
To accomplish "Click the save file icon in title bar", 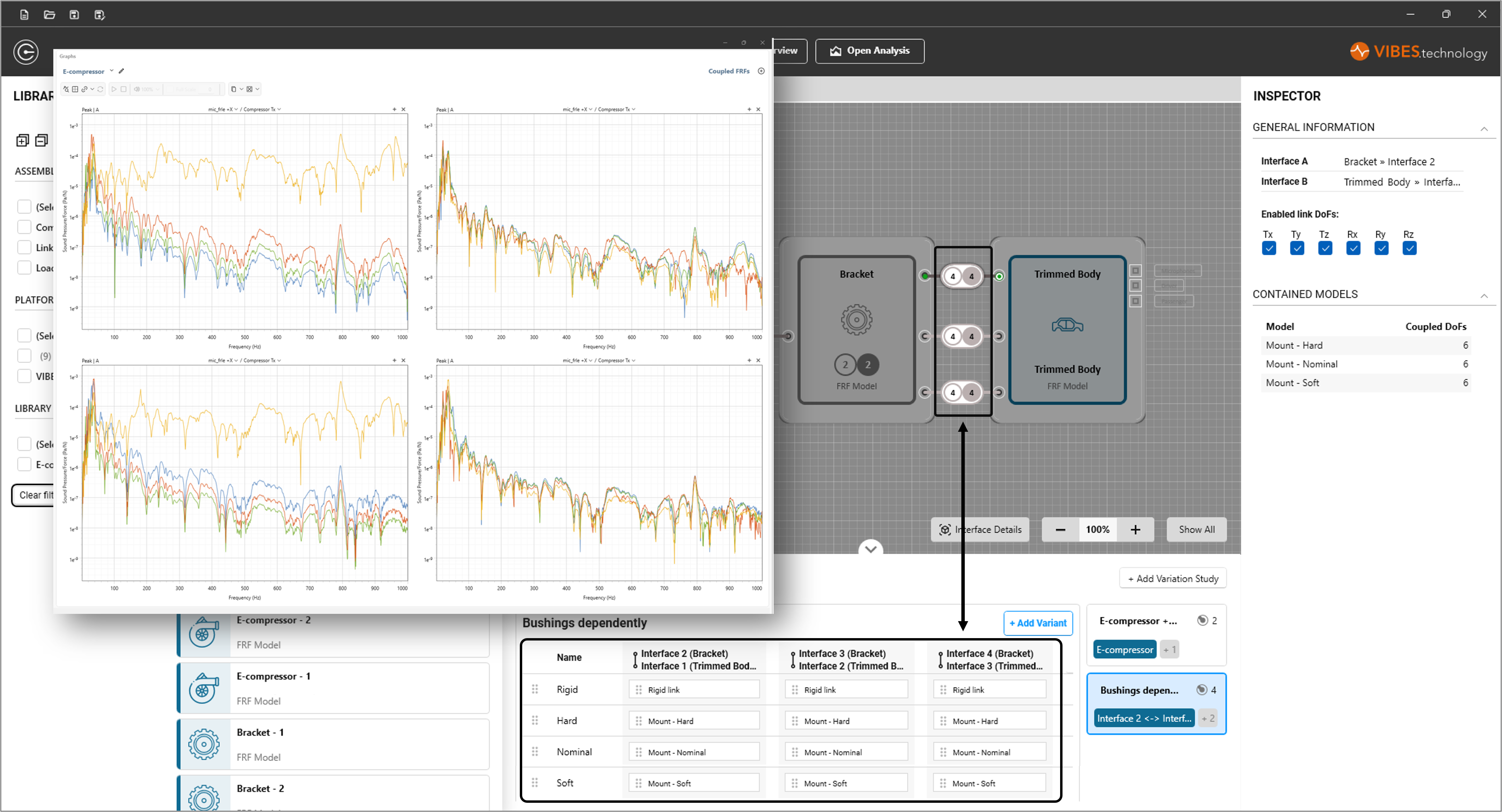I will [74, 15].
